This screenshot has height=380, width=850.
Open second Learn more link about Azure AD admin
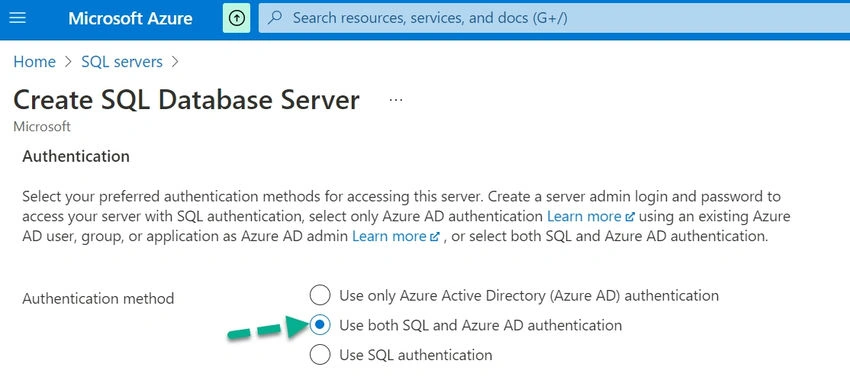[x=396, y=236]
